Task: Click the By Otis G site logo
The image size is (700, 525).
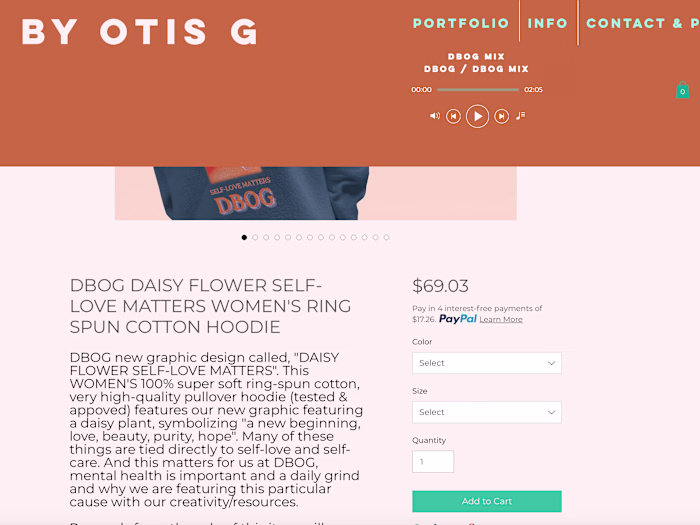Action: (140, 32)
